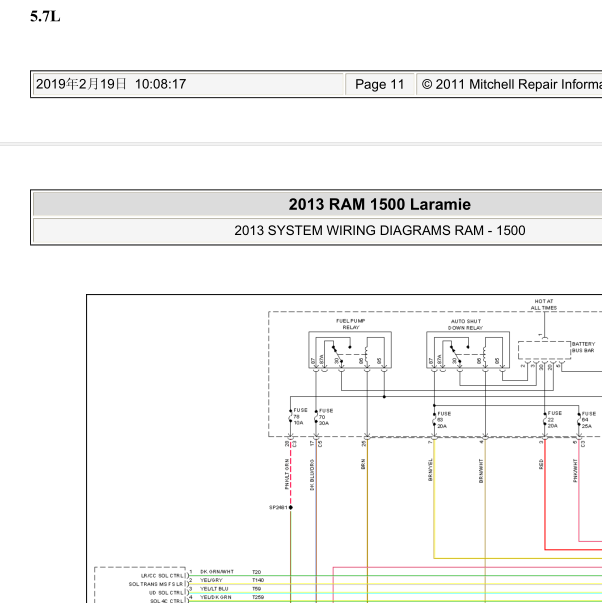Click the "FUSE 63 20A" label

tap(444, 420)
